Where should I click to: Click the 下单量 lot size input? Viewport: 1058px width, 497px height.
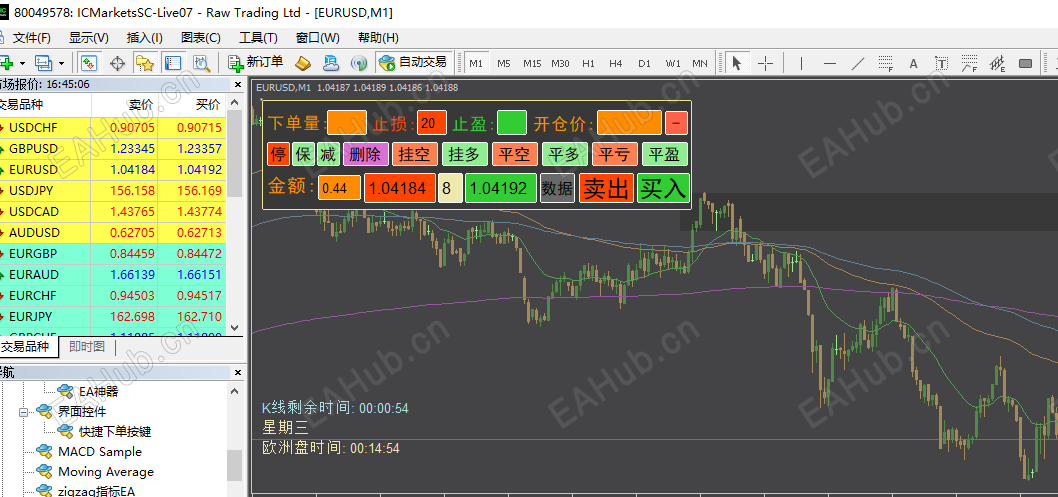(x=347, y=123)
